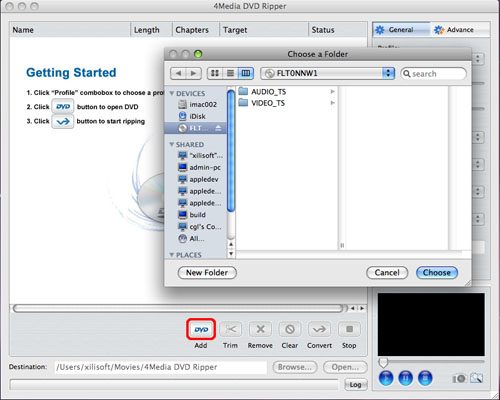The height and width of the screenshot is (400, 500).
Task: Click the Name column header
Action: click(70, 30)
